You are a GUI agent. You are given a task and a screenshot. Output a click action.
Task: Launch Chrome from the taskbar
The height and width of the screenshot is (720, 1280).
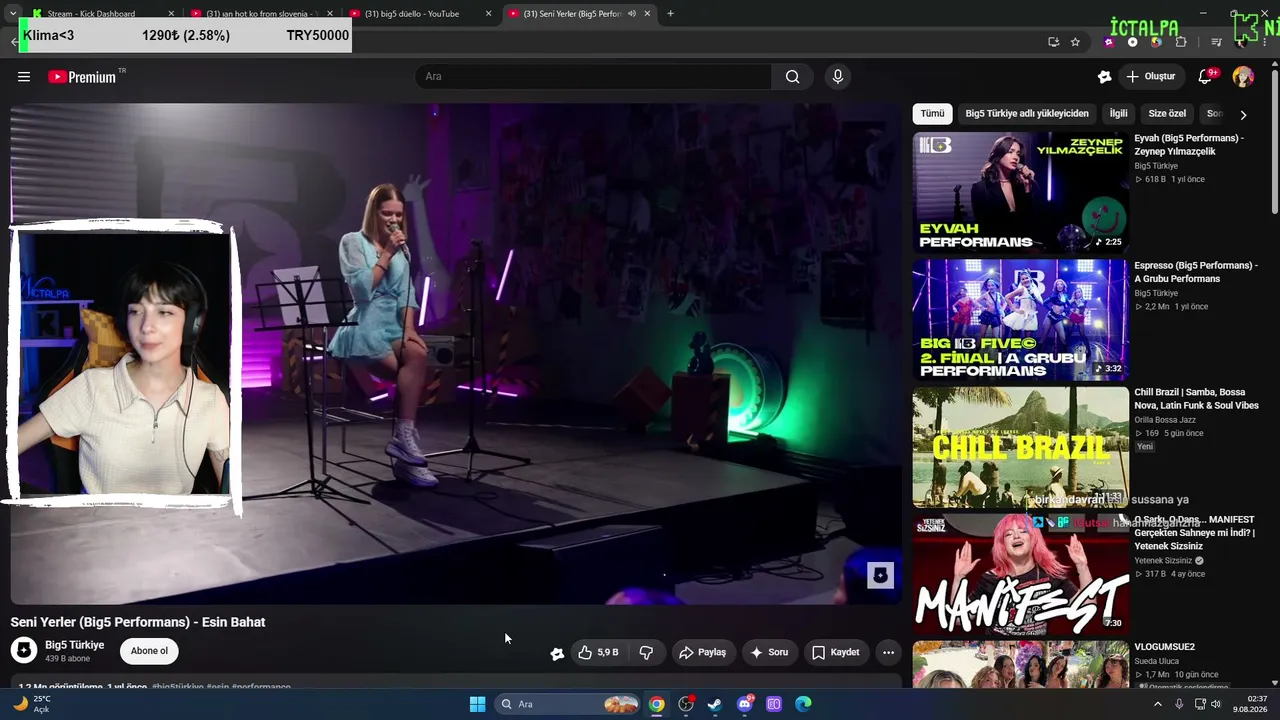pos(656,704)
